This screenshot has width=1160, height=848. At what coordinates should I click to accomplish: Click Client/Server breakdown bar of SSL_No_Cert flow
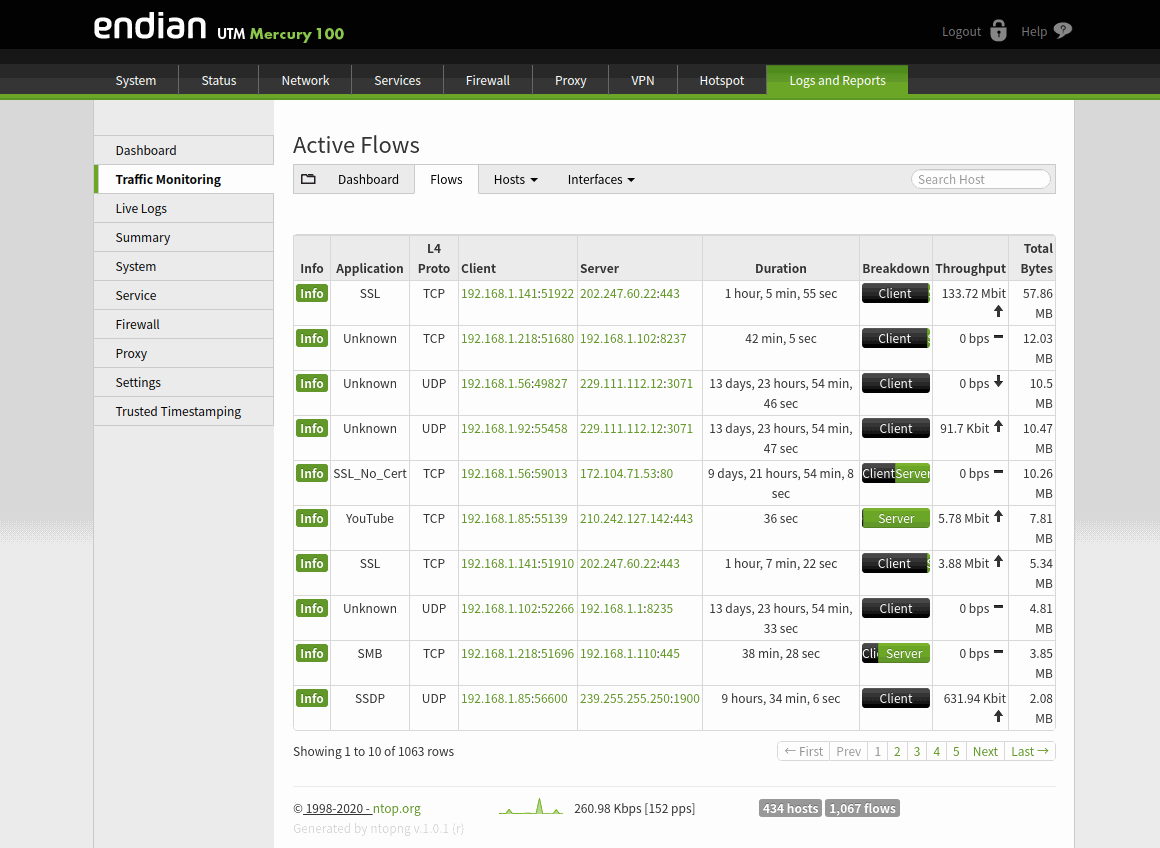tap(896, 474)
